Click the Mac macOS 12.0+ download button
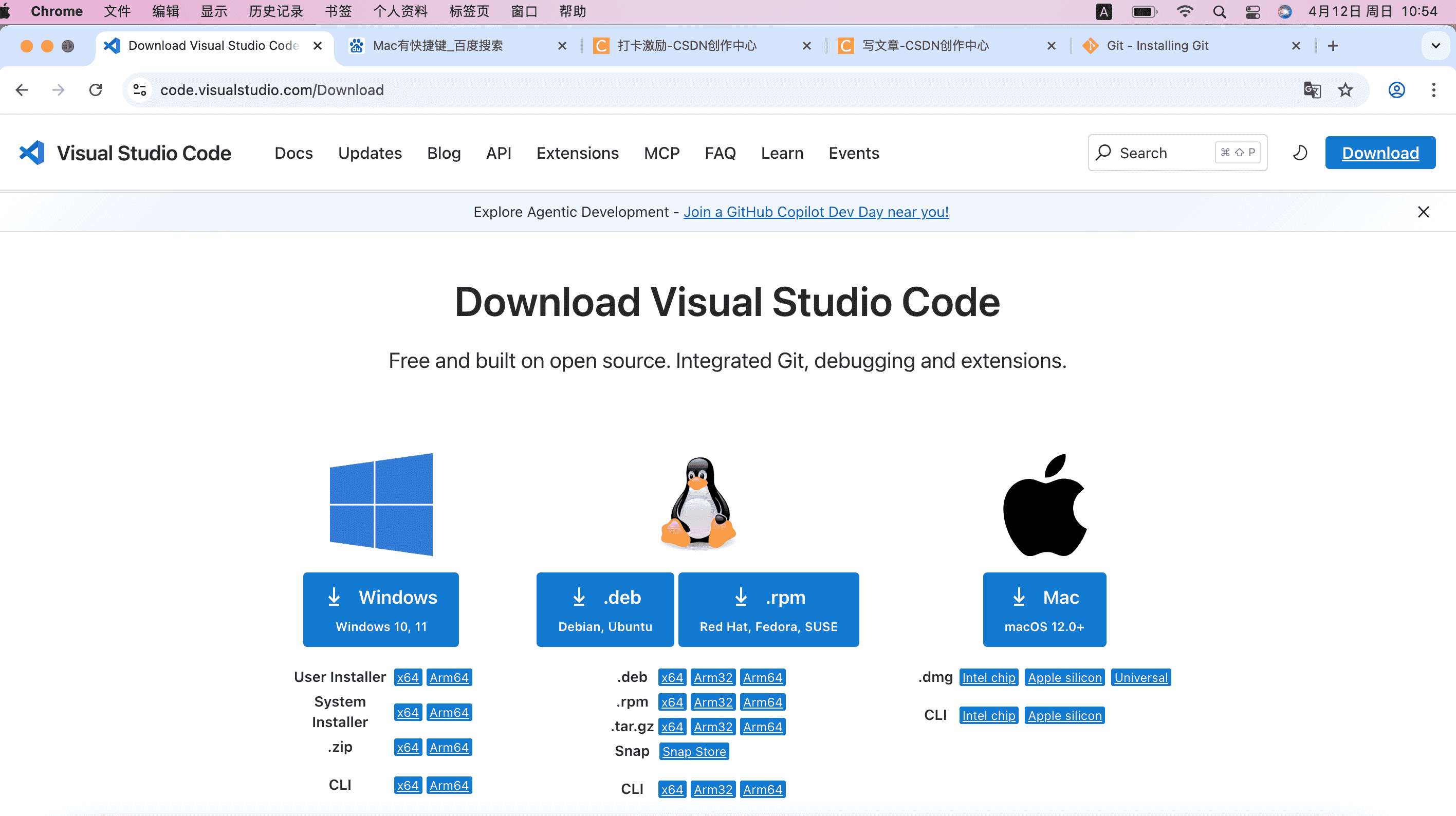Screen dimensions: 1456x816 pos(1044,609)
